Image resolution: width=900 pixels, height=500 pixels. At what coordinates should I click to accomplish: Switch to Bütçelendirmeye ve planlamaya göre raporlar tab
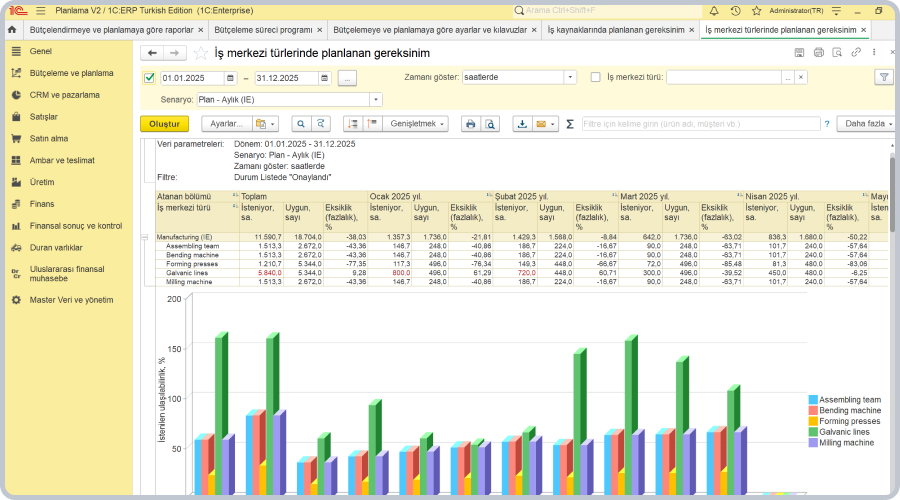click(111, 30)
